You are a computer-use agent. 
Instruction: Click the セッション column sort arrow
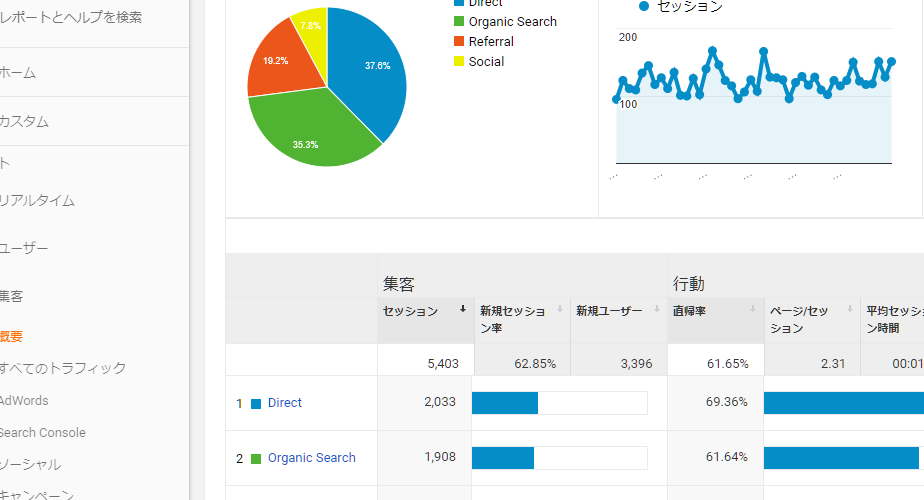(x=463, y=310)
